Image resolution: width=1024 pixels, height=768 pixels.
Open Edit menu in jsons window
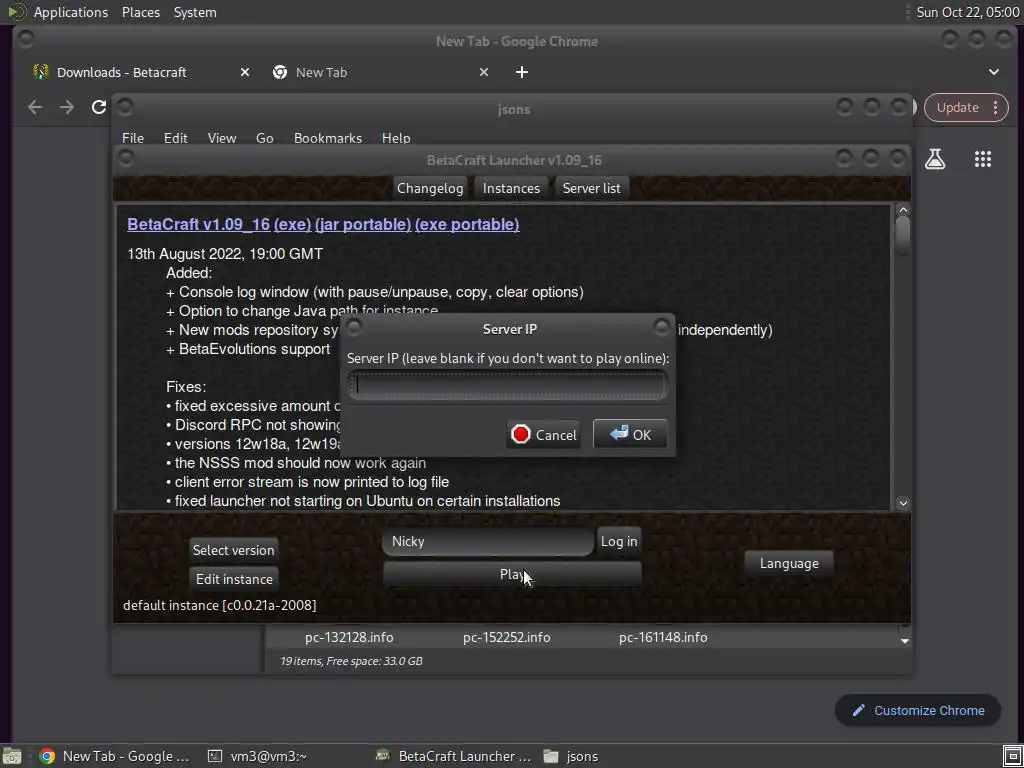coord(176,138)
